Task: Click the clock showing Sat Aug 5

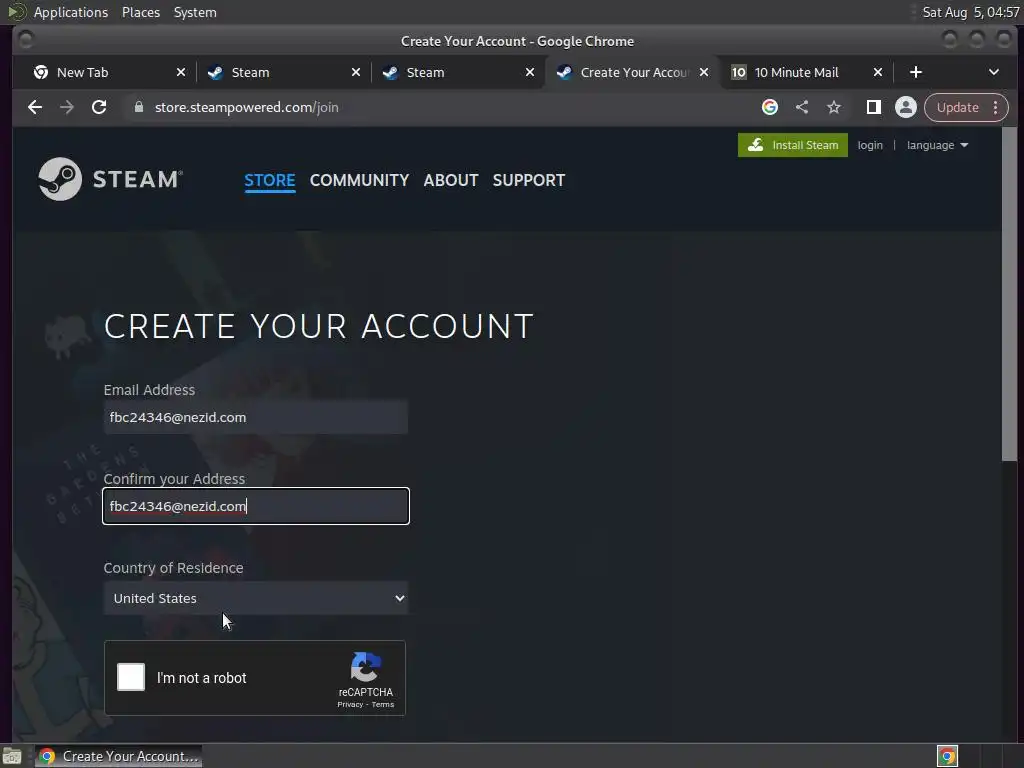Action: [x=970, y=12]
